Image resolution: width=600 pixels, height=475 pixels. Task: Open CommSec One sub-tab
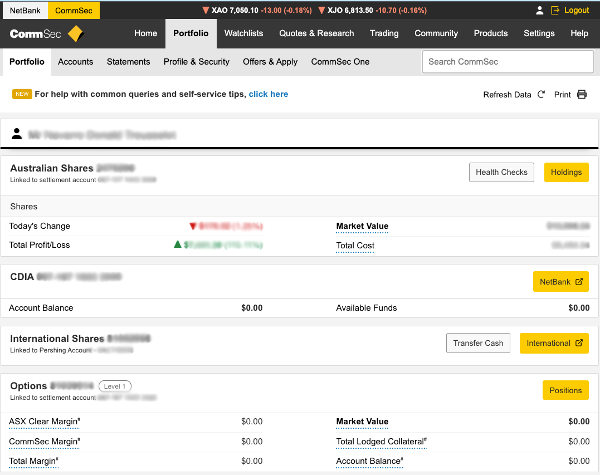tap(340, 62)
